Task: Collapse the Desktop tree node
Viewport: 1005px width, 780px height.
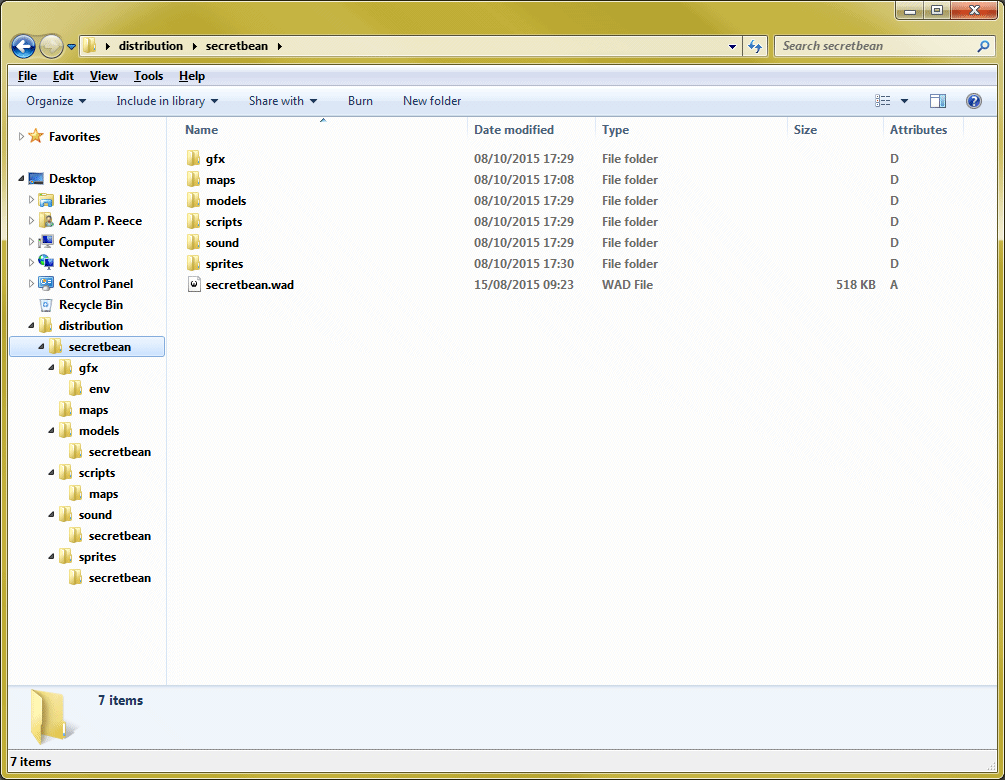Action: pyautogui.click(x=21, y=179)
